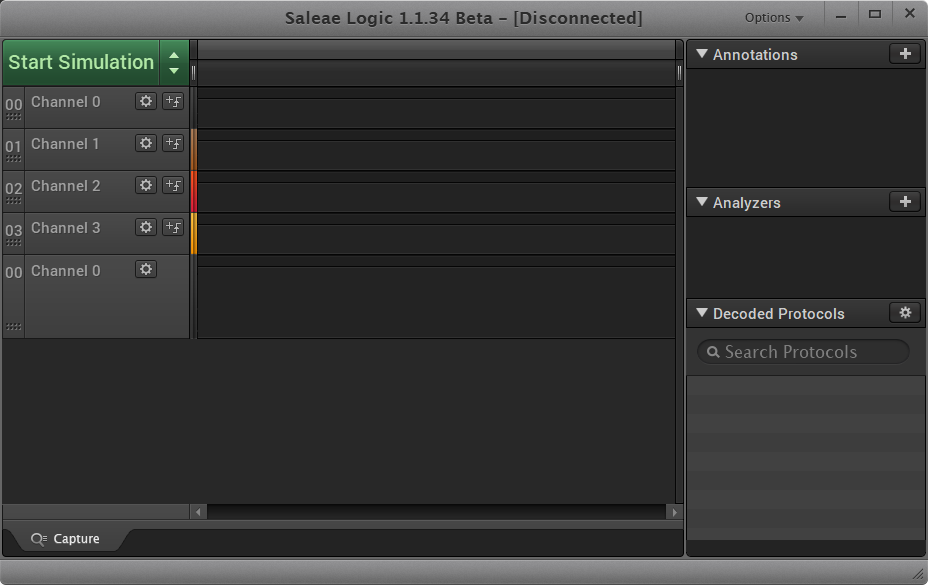The width and height of the screenshot is (928, 585).
Task: Click the left timeline range handle
Action: pyautogui.click(x=194, y=73)
